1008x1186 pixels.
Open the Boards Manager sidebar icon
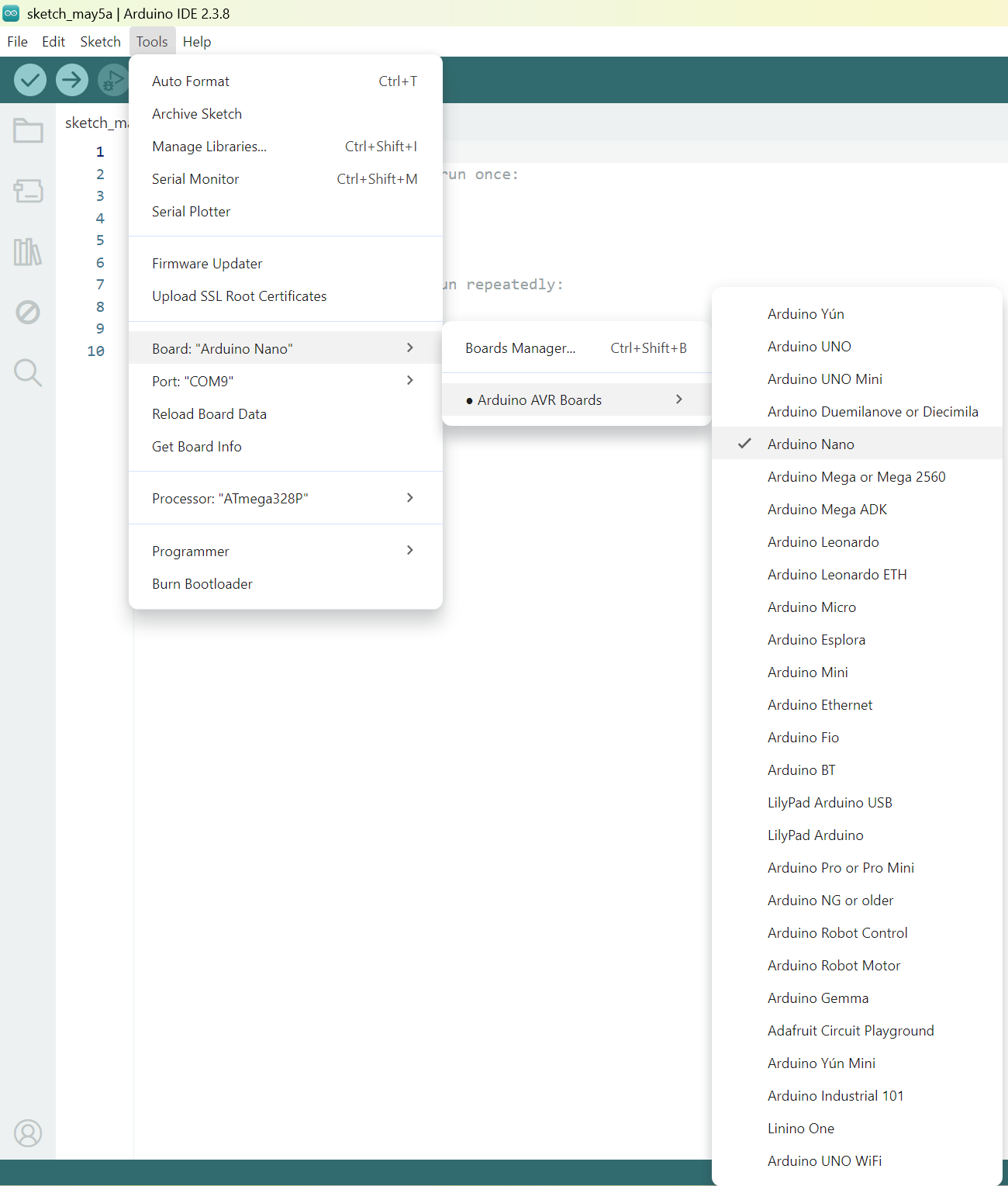pos(28,191)
